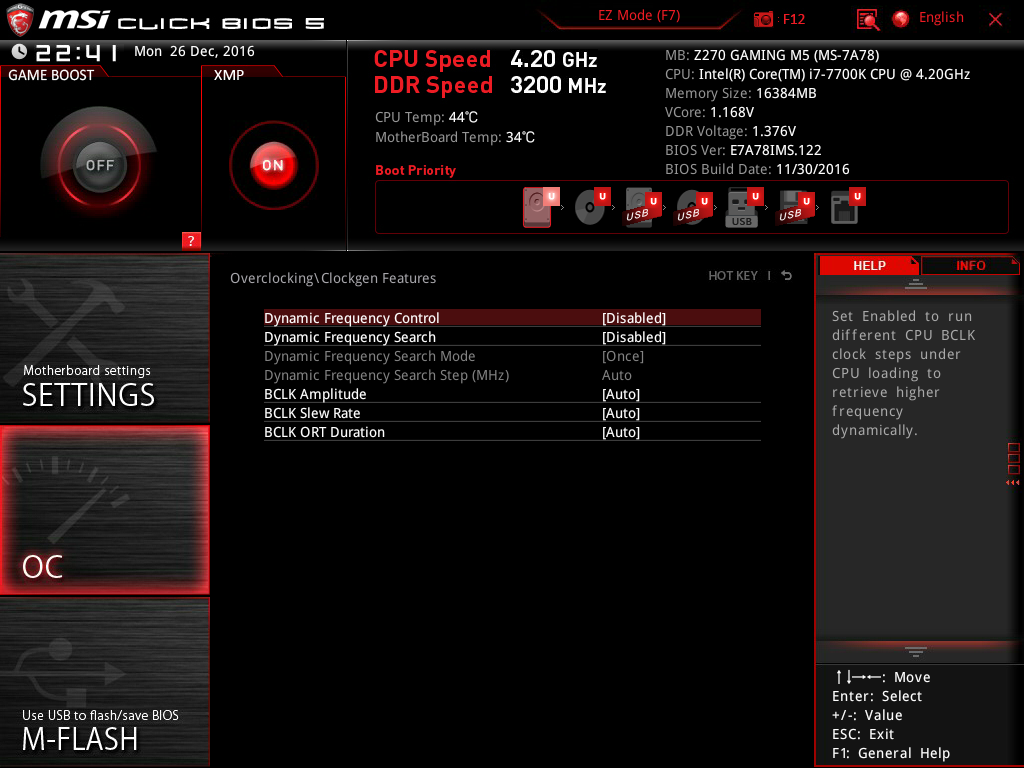This screenshot has width=1024, height=768.
Task: Click the clock icon beside the time
Action: point(19,52)
